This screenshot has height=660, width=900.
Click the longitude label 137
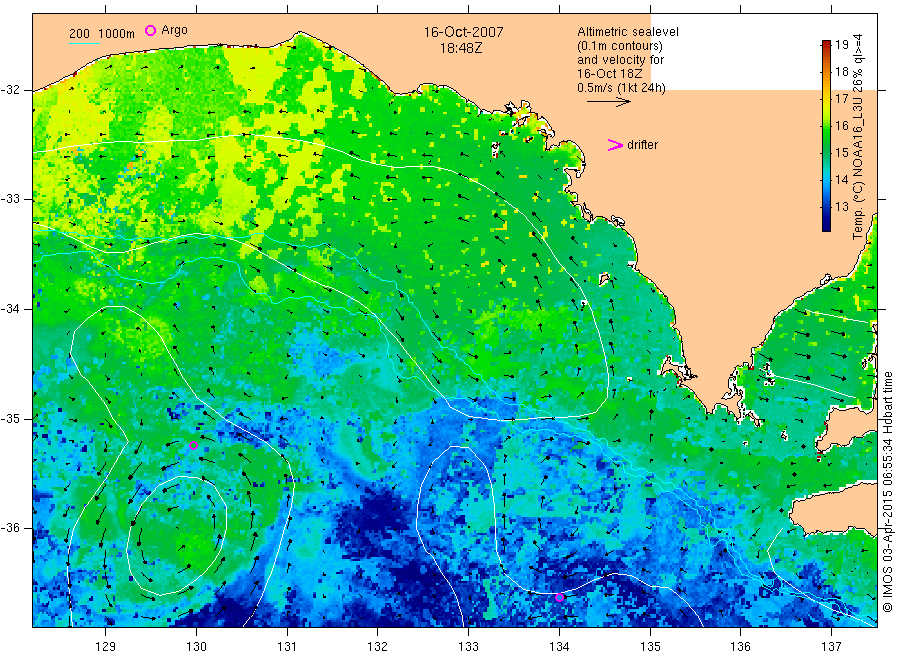point(831,647)
